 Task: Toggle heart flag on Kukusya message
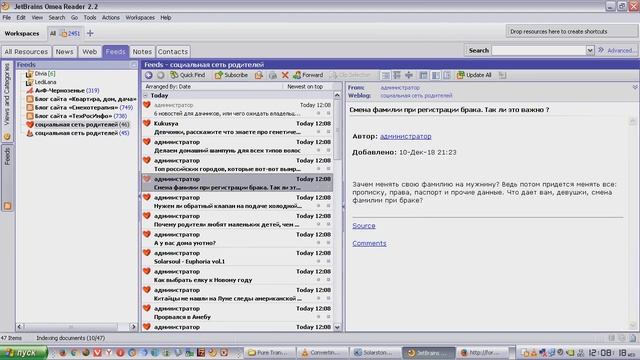(147, 123)
